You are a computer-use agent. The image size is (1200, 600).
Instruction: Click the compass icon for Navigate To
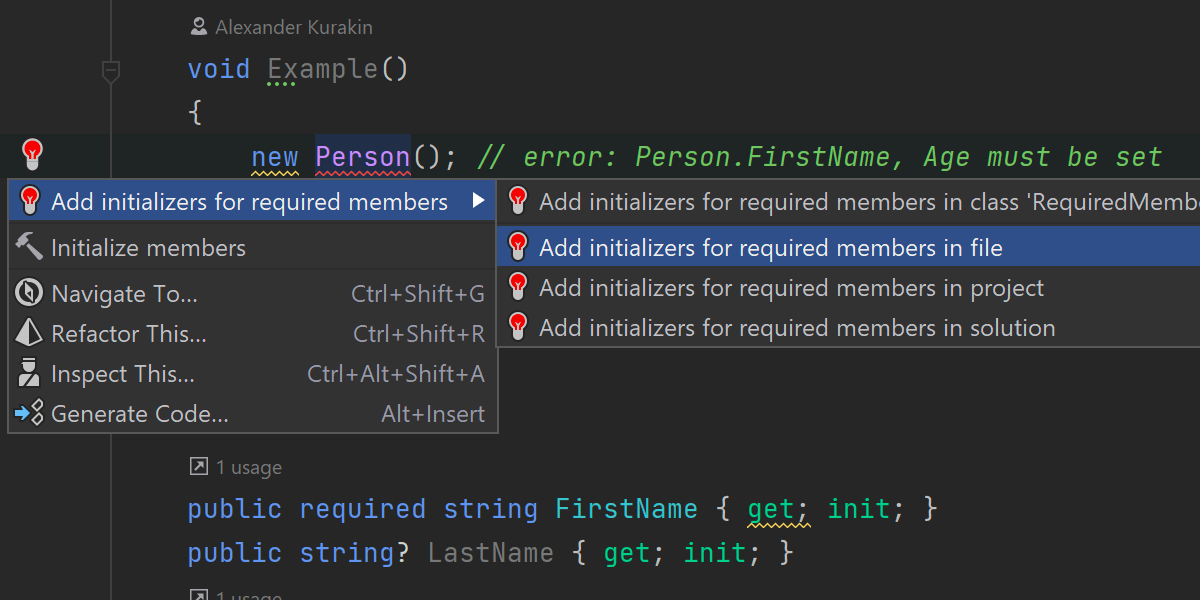point(30,294)
